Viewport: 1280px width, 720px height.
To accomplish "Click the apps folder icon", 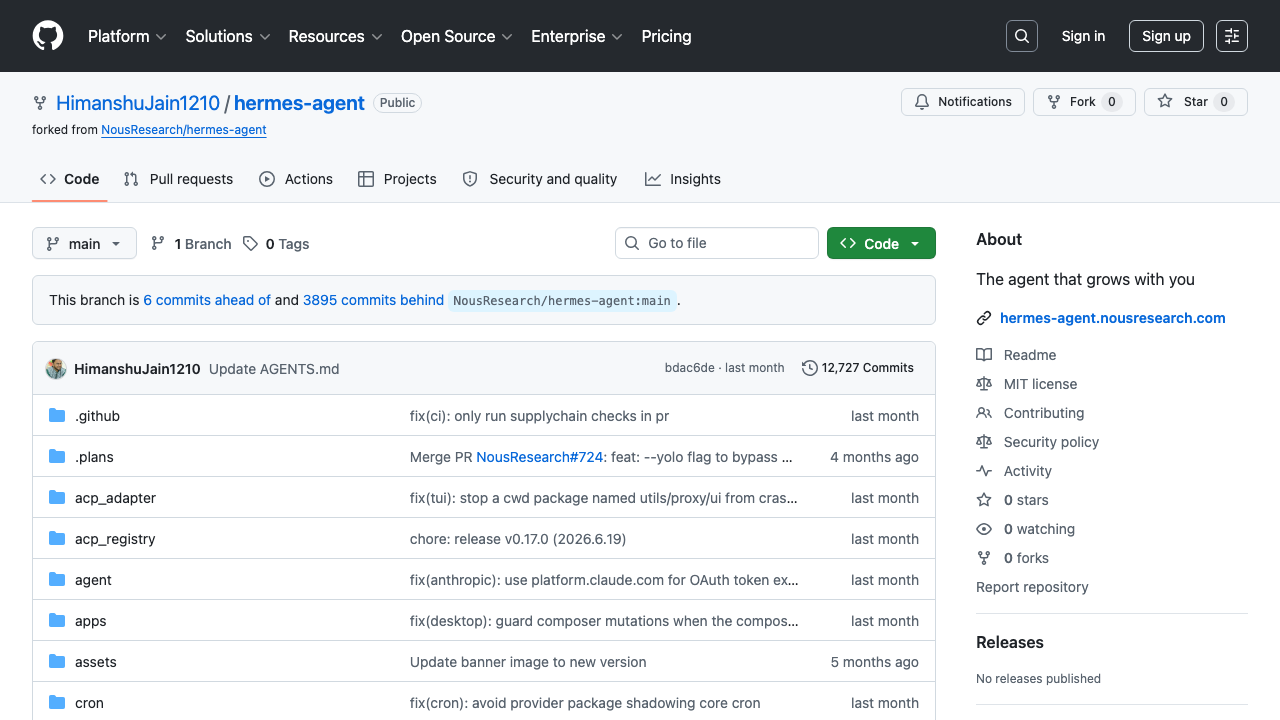I will point(57,621).
